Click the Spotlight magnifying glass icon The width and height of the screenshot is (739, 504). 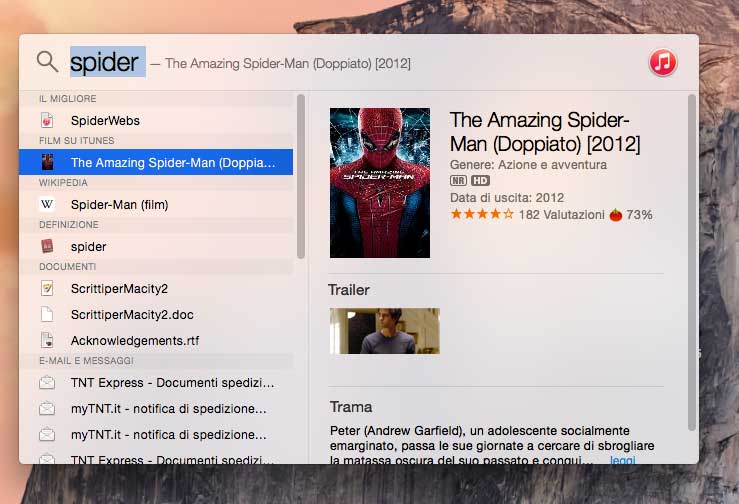pos(47,62)
